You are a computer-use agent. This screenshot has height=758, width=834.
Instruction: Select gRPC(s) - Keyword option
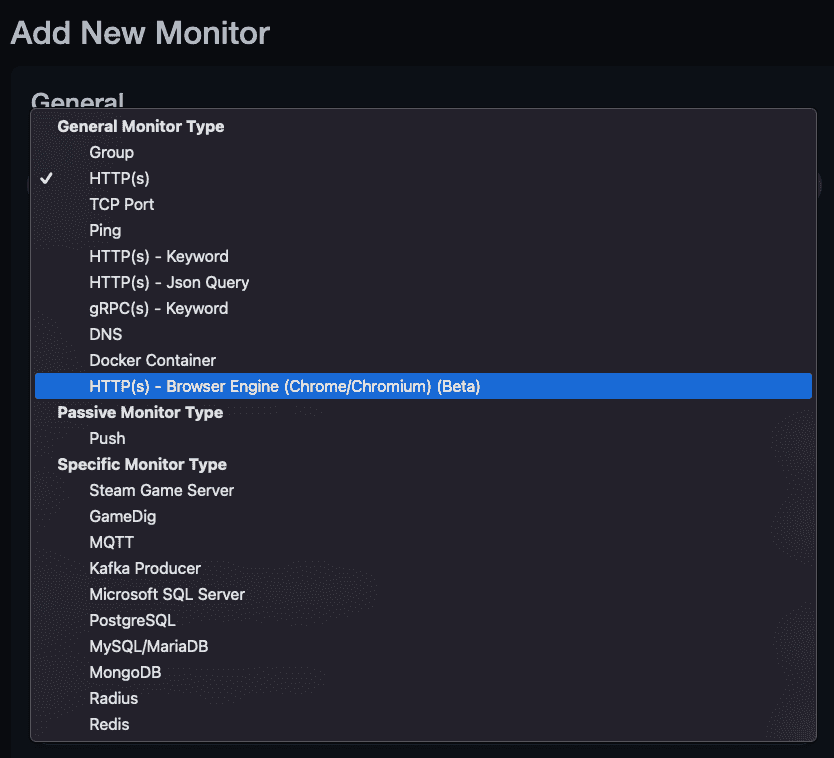coord(158,308)
